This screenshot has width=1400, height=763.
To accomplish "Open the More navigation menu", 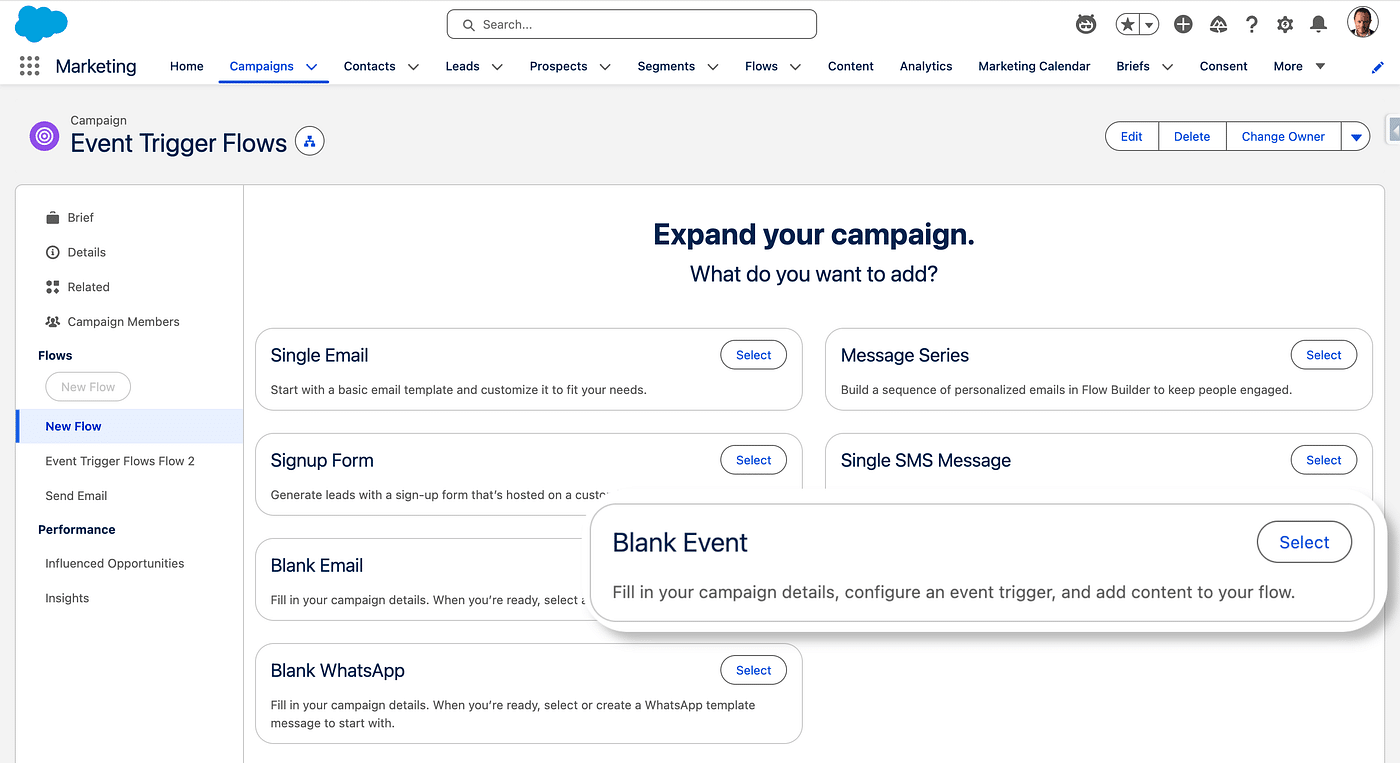I will click(1299, 66).
